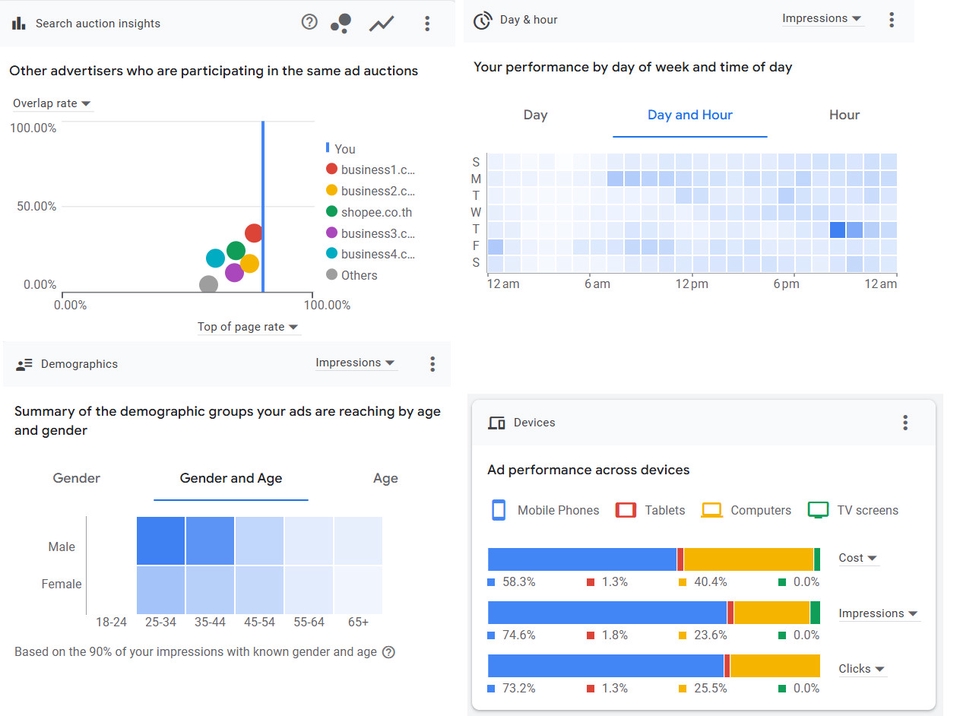Expand the Overlap rate dropdown
Viewport: 960px width, 716px height.
pos(52,104)
